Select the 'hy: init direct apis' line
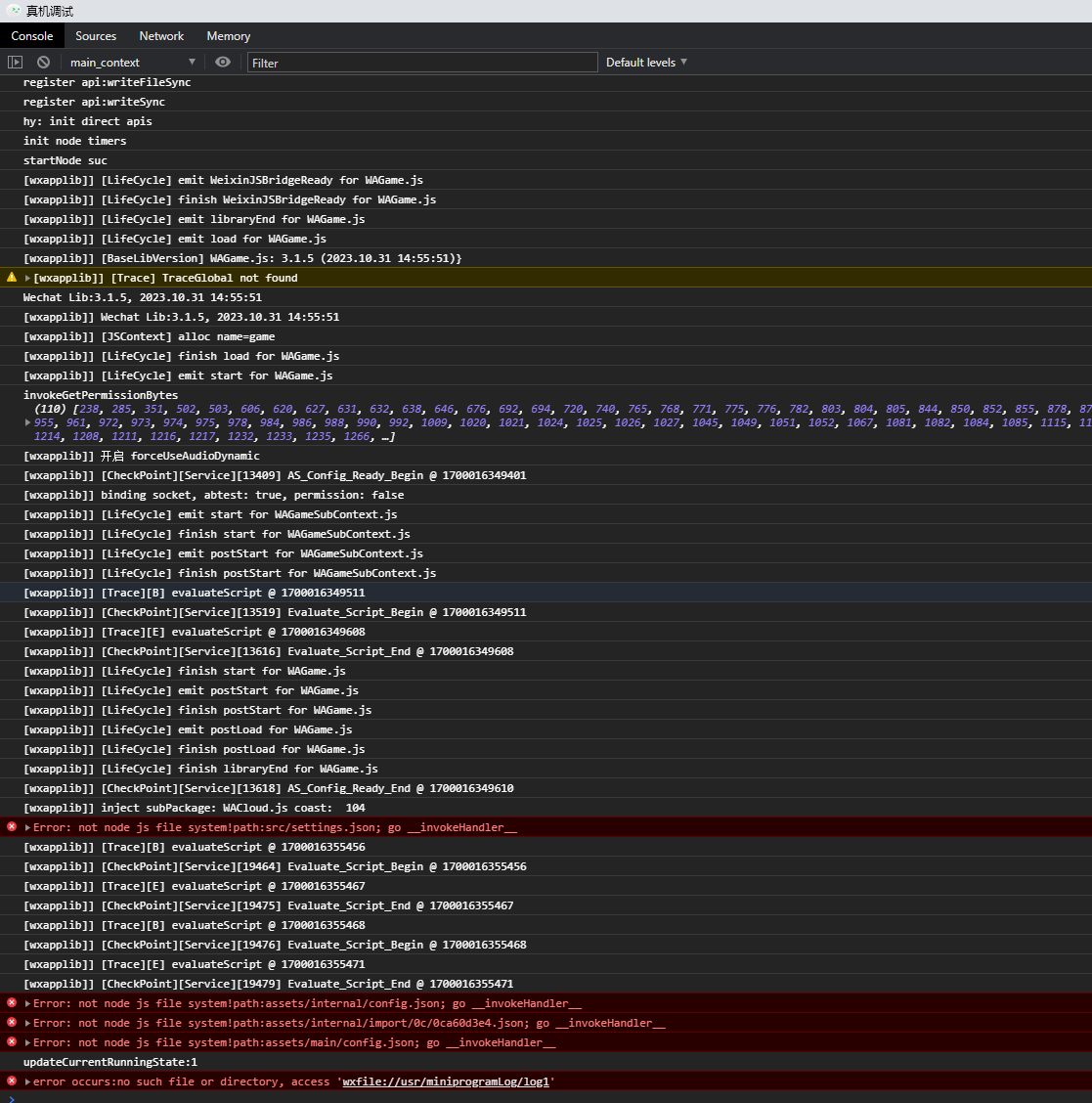This screenshot has height=1103, width=1092. click(x=546, y=121)
